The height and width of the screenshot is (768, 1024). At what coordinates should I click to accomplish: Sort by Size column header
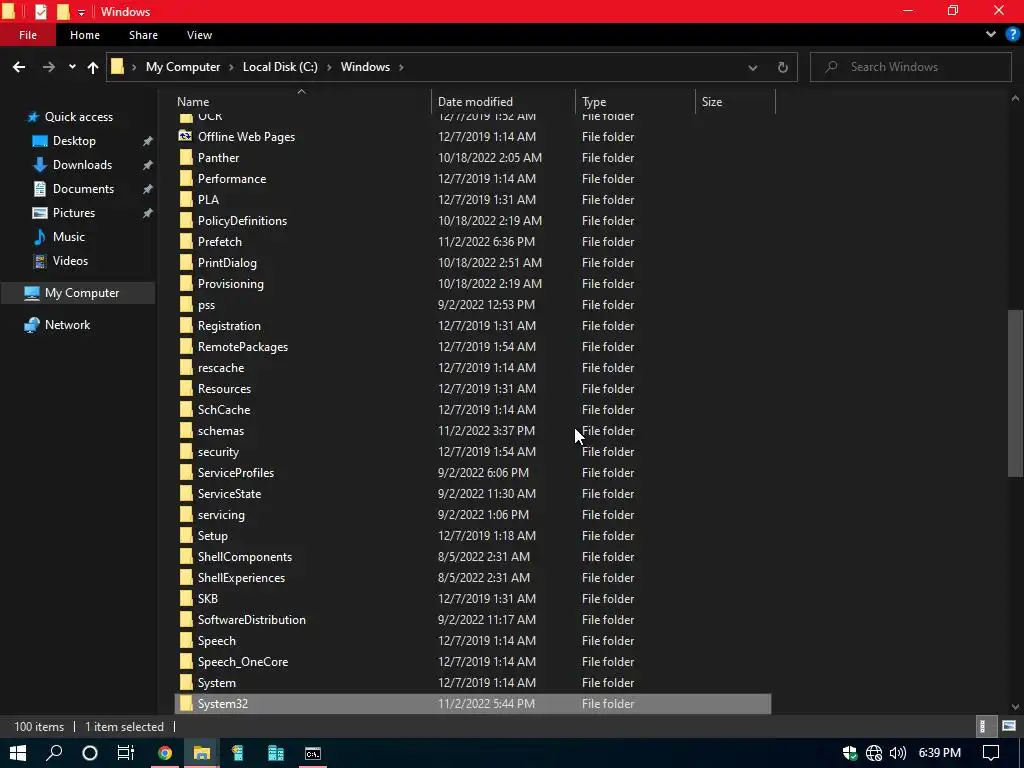[712, 102]
